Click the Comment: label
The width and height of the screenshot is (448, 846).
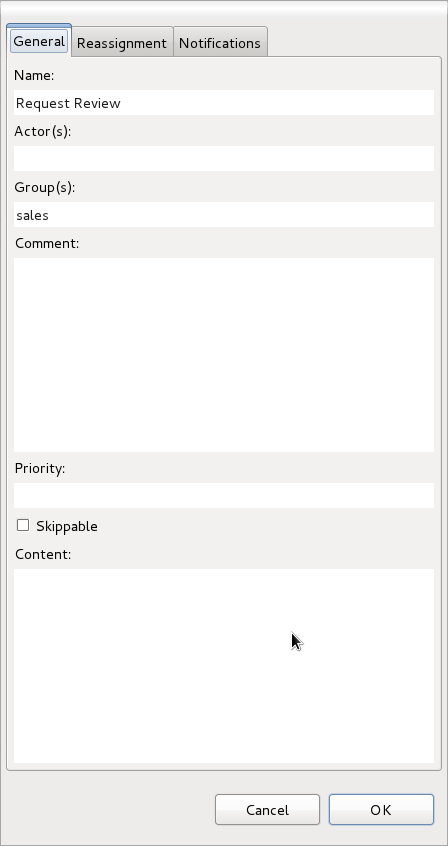[x=47, y=243]
